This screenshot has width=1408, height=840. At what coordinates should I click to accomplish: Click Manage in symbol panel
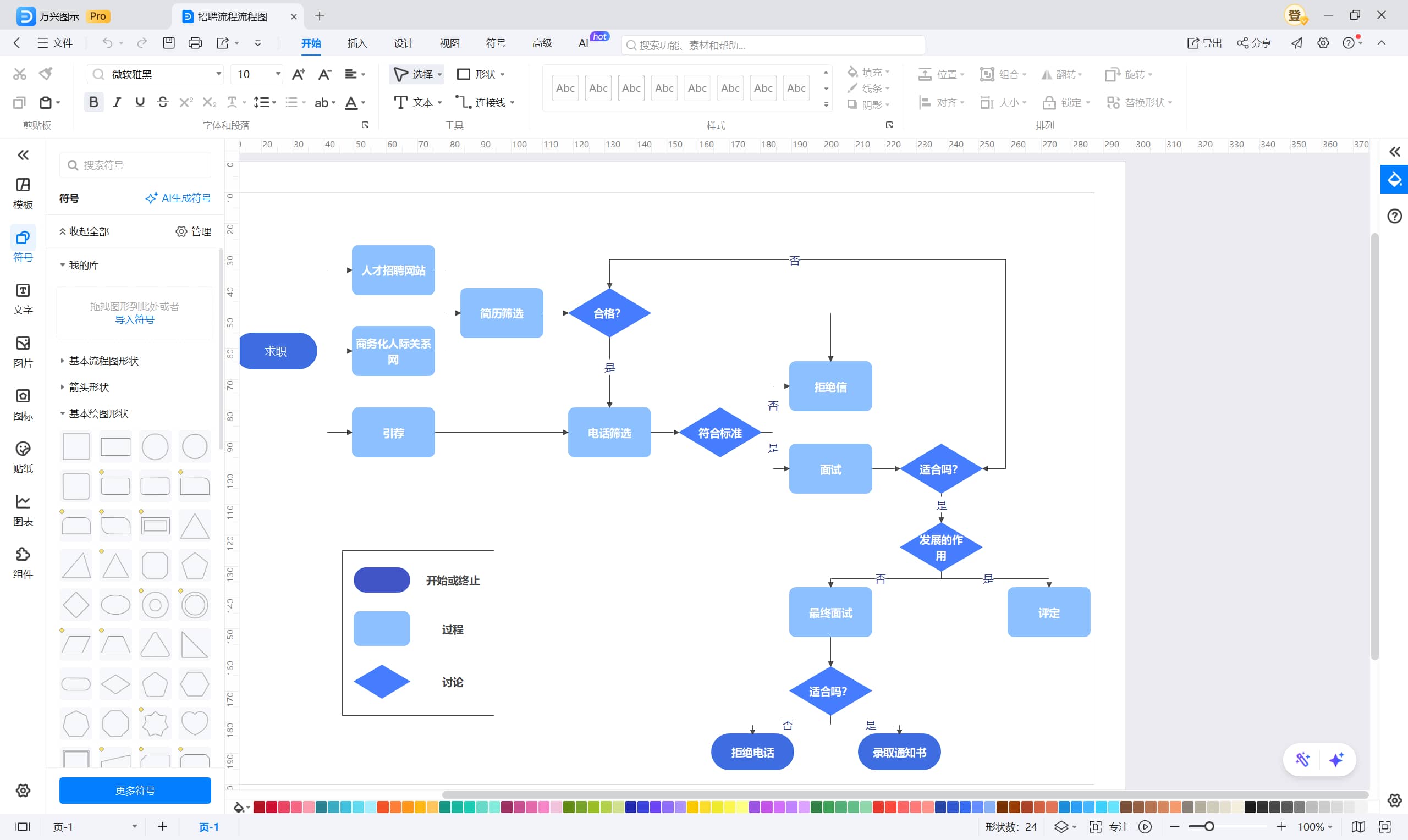point(193,231)
